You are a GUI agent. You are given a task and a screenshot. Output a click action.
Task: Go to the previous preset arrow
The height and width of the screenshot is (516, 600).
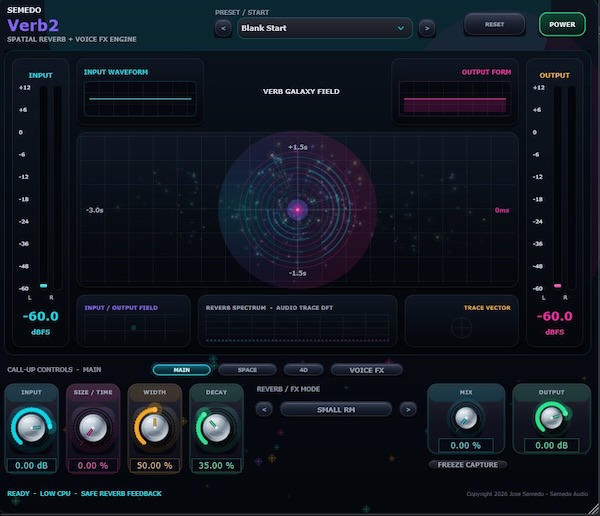[x=223, y=28]
